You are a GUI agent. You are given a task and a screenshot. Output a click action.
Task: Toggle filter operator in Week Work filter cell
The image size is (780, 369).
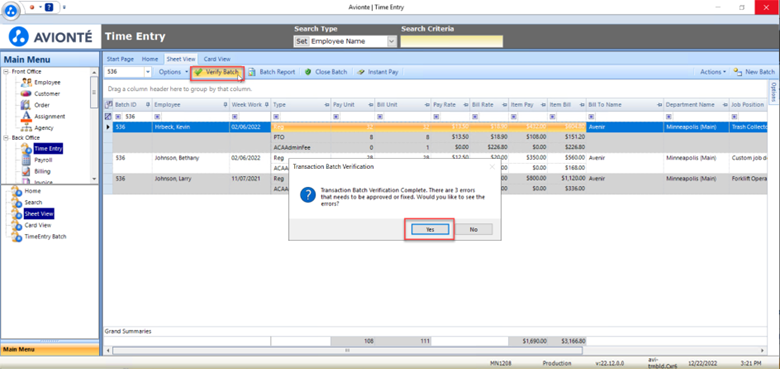tap(234, 116)
